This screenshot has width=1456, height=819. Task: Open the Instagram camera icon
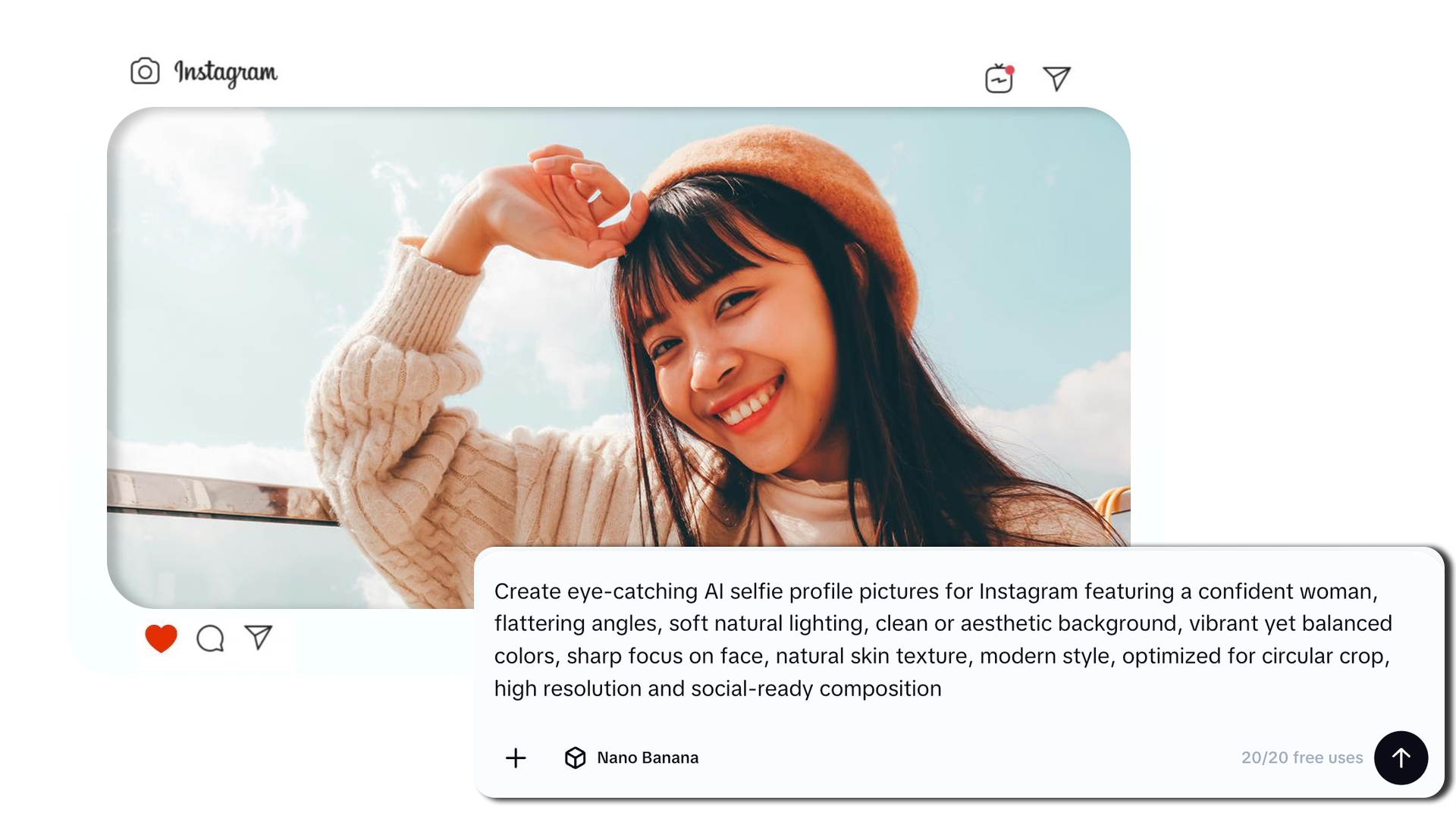pyautogui.click(x=145, y=72)
